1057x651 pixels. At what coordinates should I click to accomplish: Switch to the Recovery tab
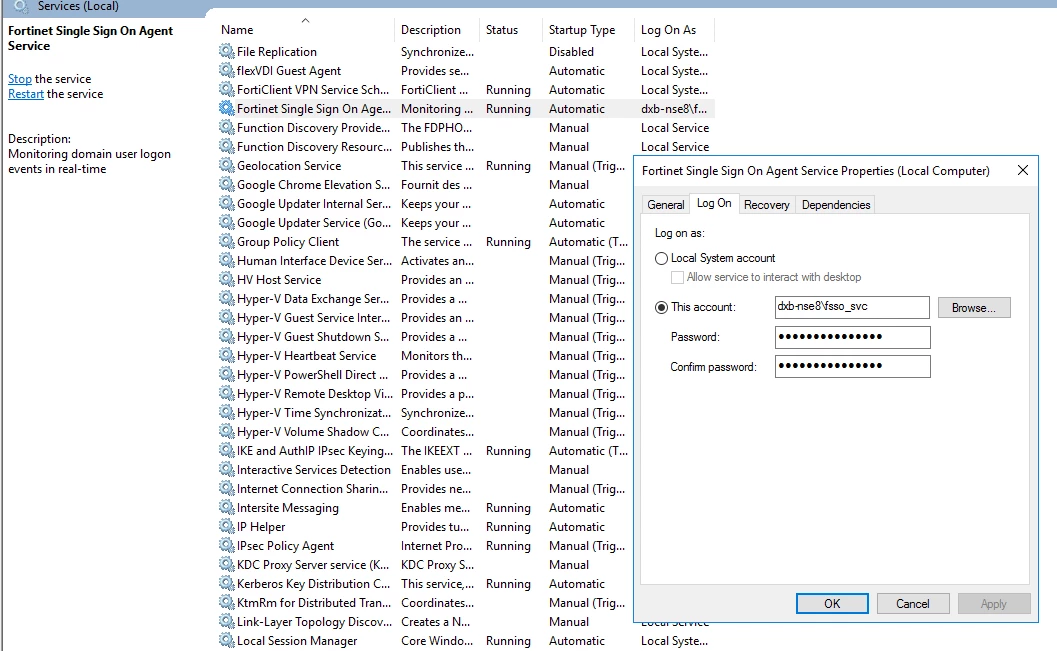pyautogui.click(x=766, y=205)
